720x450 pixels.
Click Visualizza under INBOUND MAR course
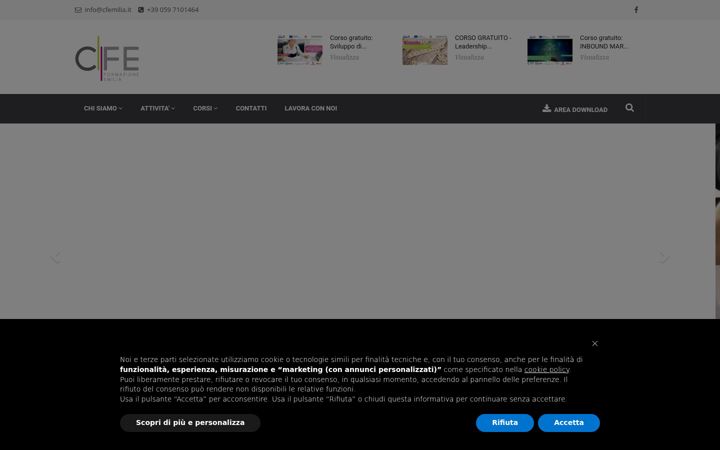click(594, 57)
